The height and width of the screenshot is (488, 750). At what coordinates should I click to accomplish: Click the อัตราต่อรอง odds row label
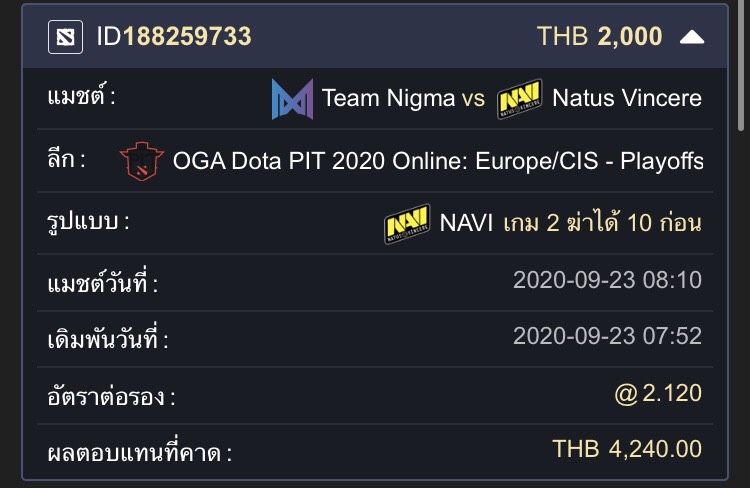[x=111, y=397]
